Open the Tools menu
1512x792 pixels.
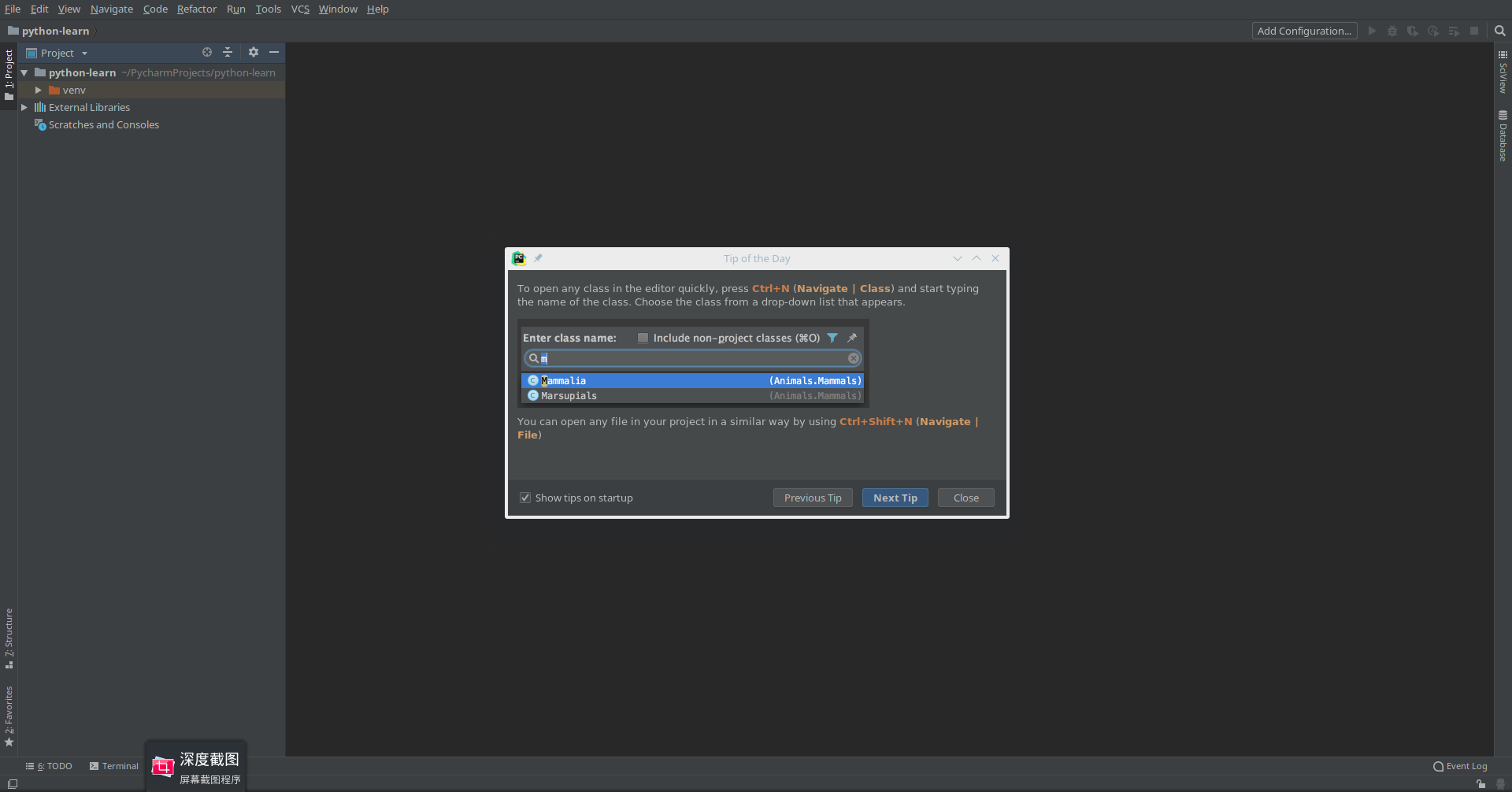point(268,9)
